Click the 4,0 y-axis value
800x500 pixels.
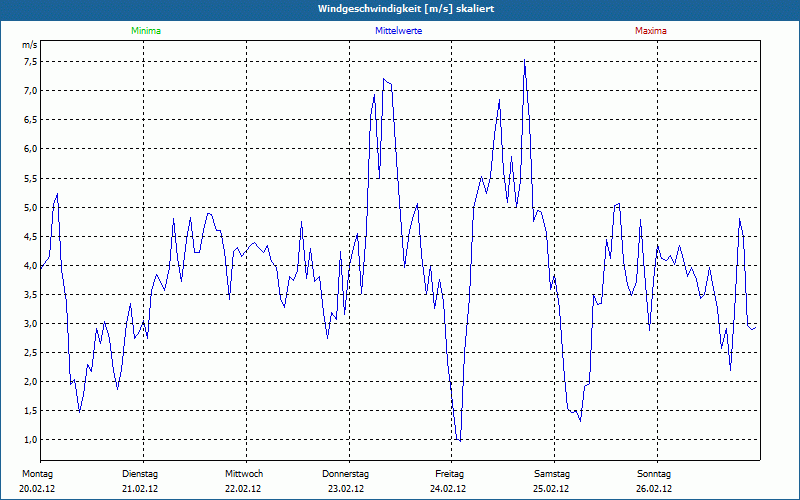click(x=30, y=265)
